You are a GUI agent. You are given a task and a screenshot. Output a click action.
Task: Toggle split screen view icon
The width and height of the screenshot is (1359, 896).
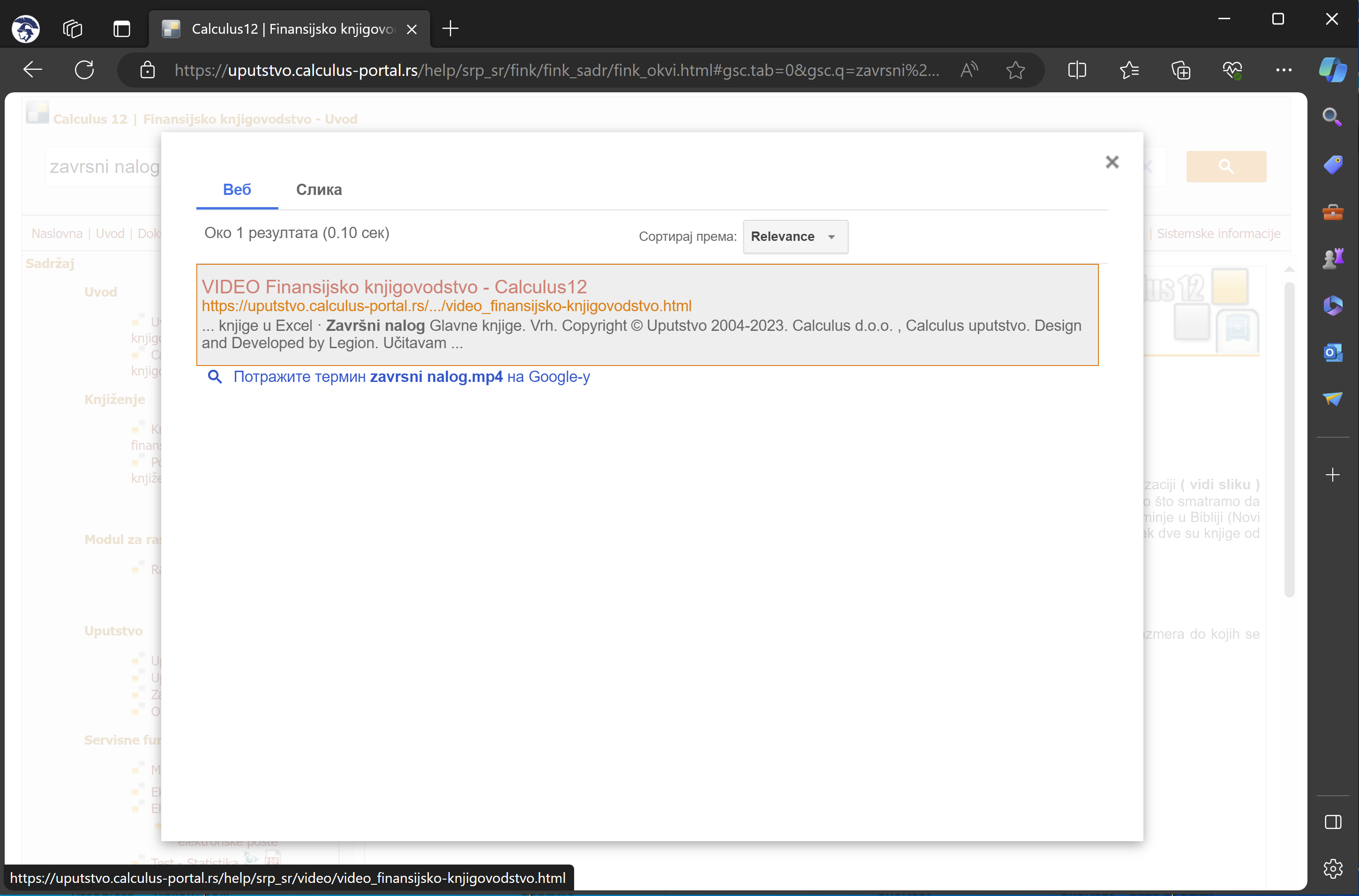pos(1077,70)
